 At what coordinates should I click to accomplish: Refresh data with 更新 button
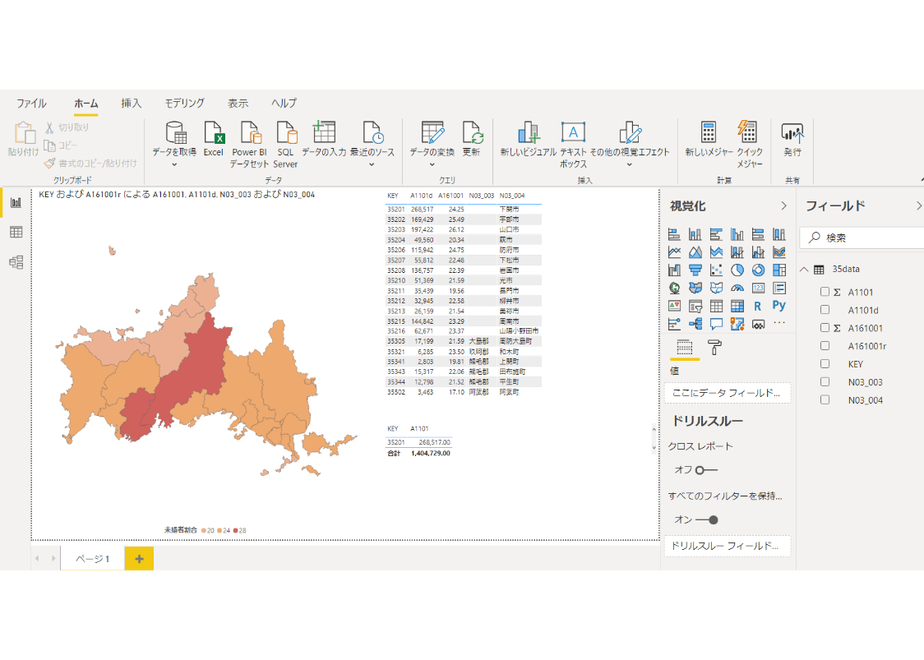pos(471,139)
